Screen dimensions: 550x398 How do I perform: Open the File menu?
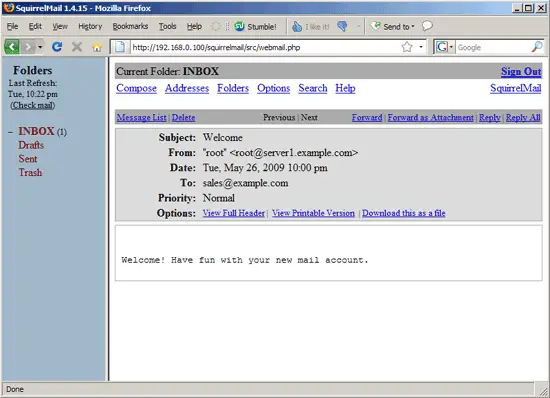click(13, 26)
